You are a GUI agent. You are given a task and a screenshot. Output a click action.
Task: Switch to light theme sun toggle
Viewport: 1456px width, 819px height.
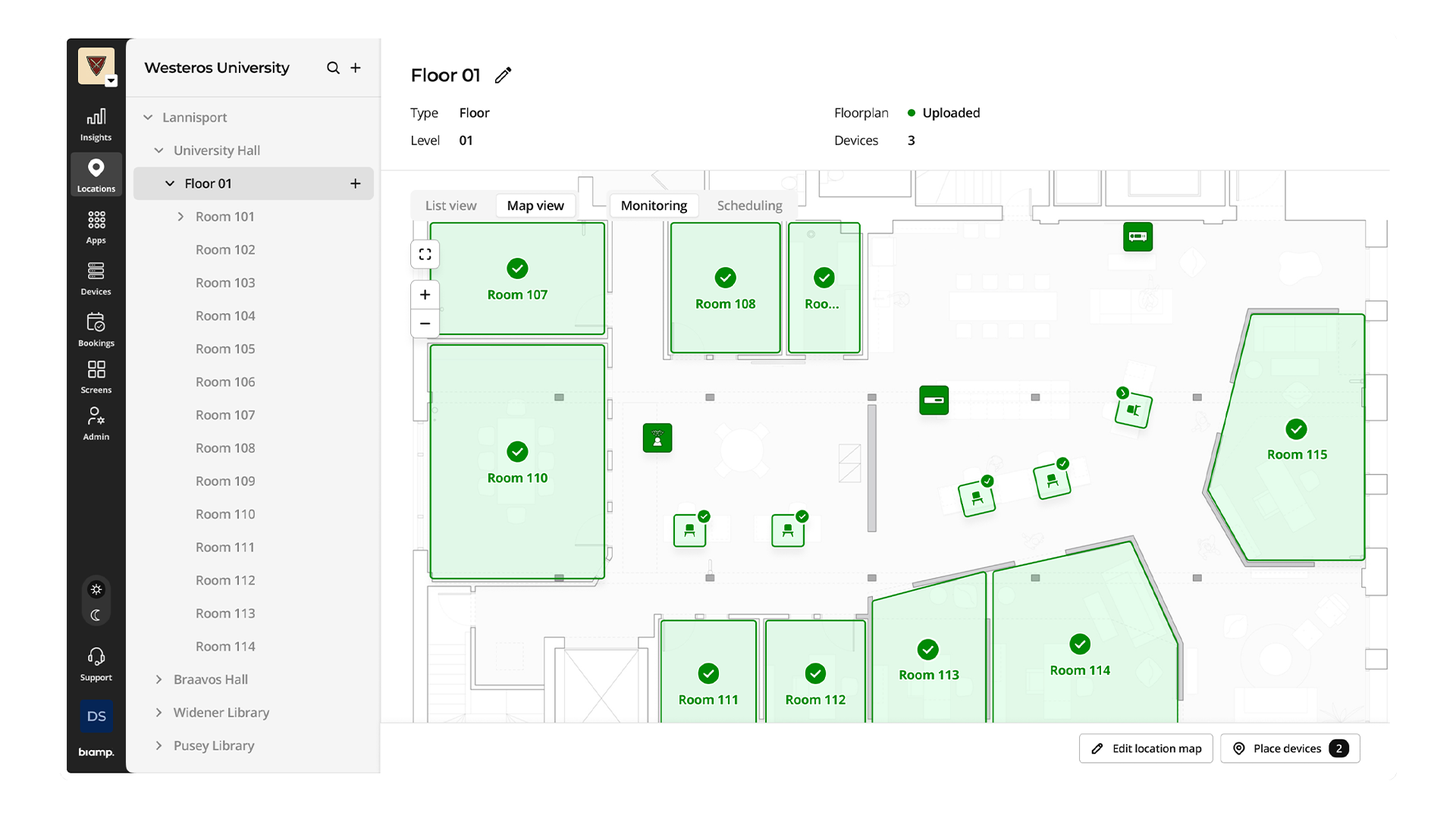tap(96, 589)
